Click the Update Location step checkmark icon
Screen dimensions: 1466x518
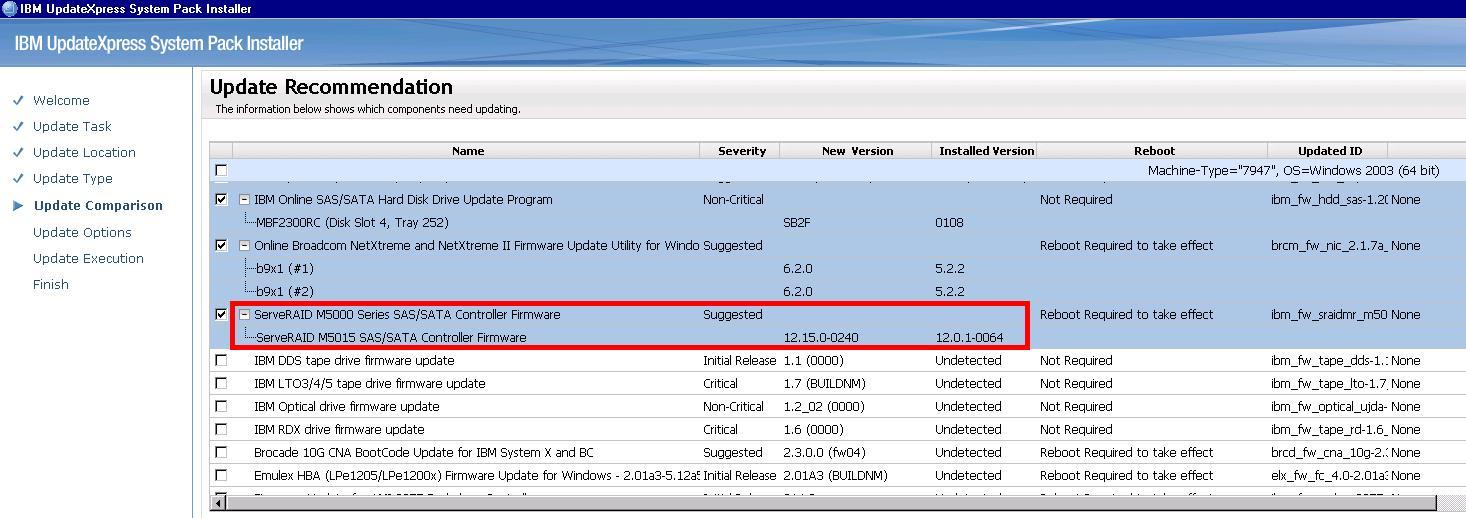pos(18,152)
